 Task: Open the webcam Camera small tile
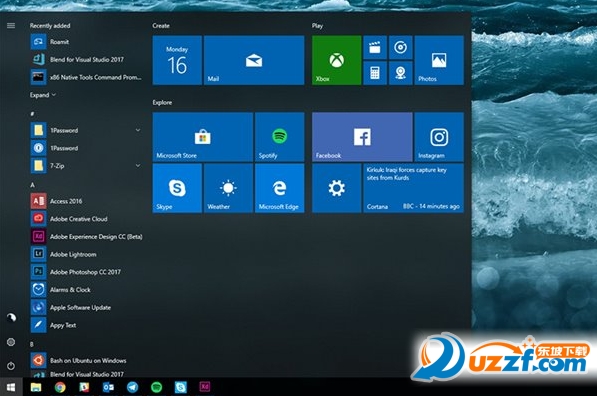400,73
